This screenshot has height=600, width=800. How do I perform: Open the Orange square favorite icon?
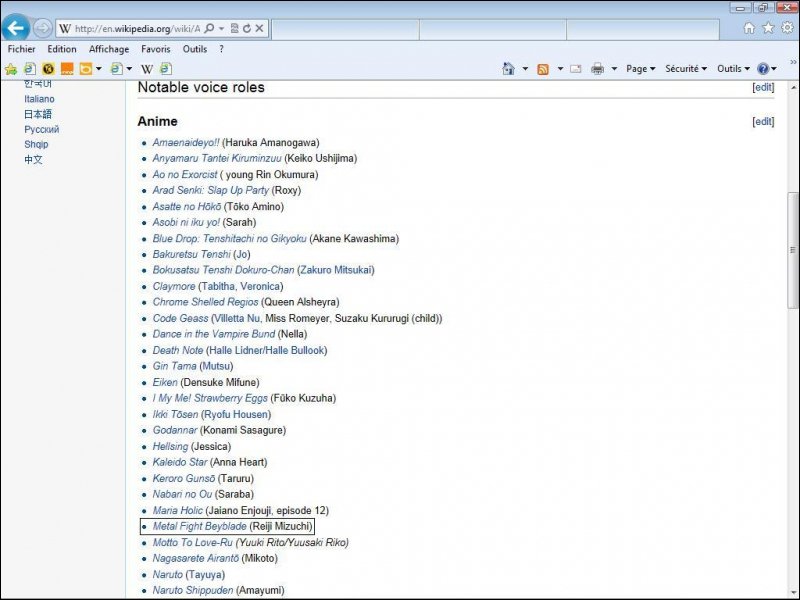point(67,68)
